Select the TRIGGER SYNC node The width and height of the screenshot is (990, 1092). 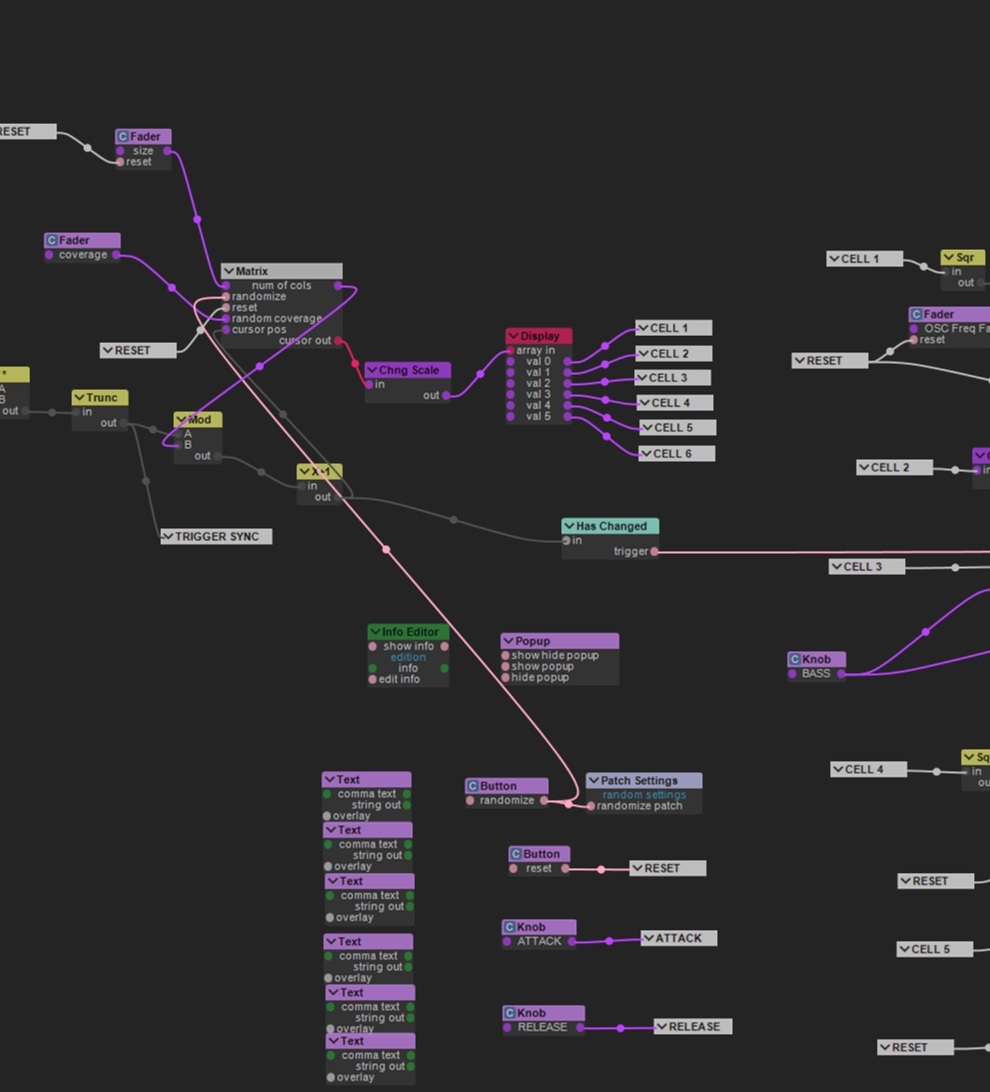click(x=216, y=537)
